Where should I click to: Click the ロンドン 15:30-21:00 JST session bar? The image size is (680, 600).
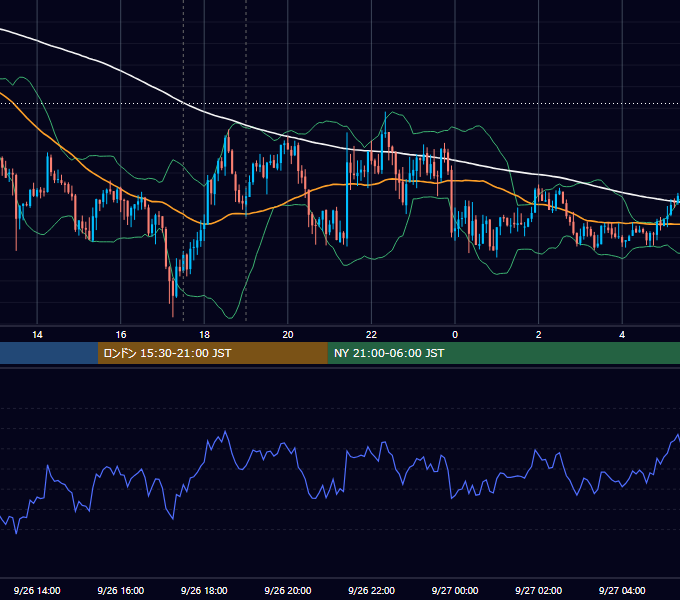pyautogui.click(x=212, y=353)
